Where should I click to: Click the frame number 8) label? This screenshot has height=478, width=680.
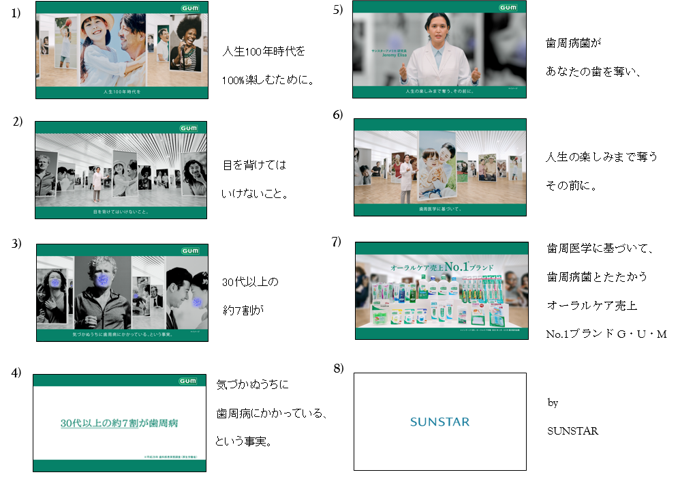[339, 368]
